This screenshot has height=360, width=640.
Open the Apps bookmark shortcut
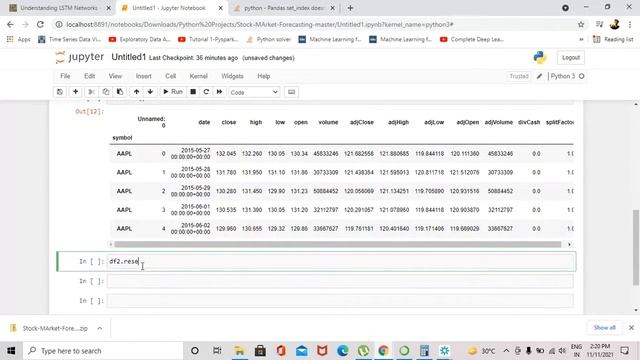(x=19, y=39)
